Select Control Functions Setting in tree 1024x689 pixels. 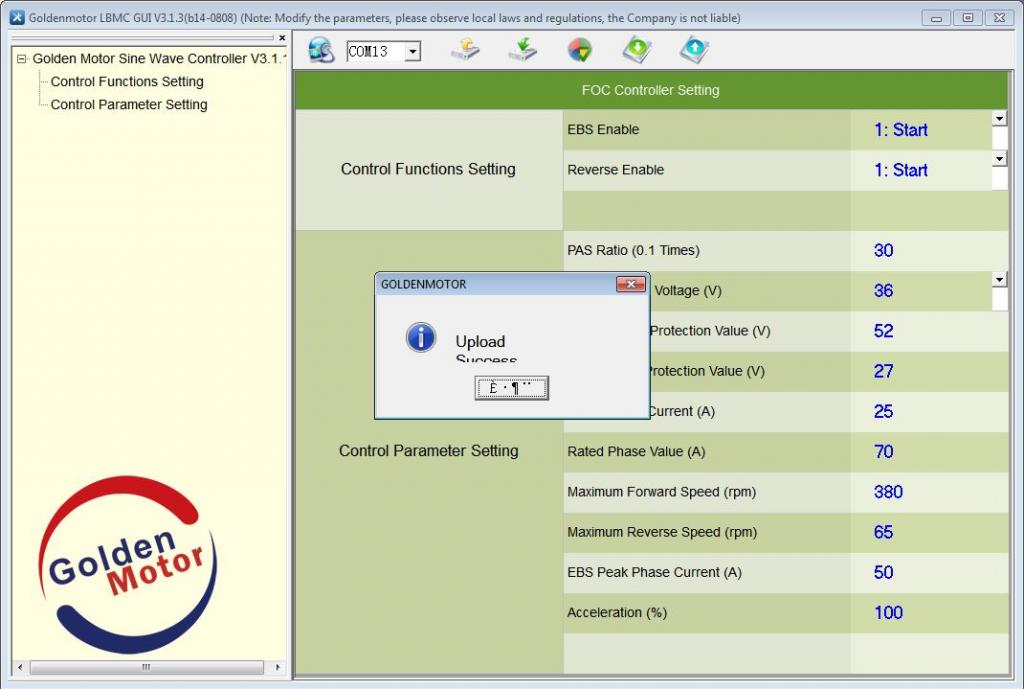click(127, 82)
